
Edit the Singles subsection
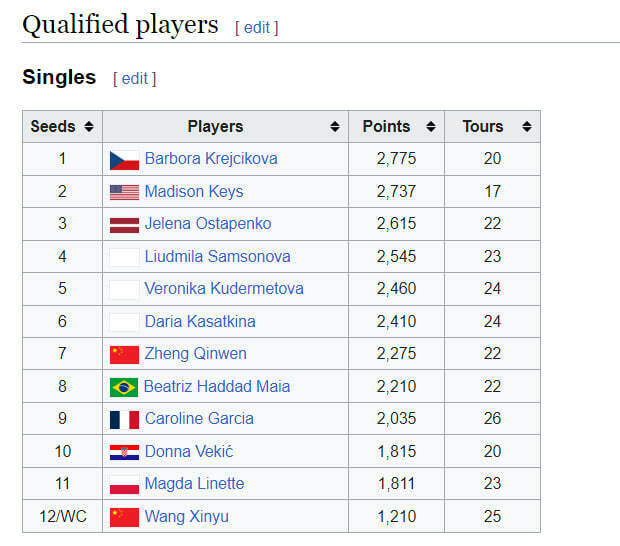click(x=135, y=78)
